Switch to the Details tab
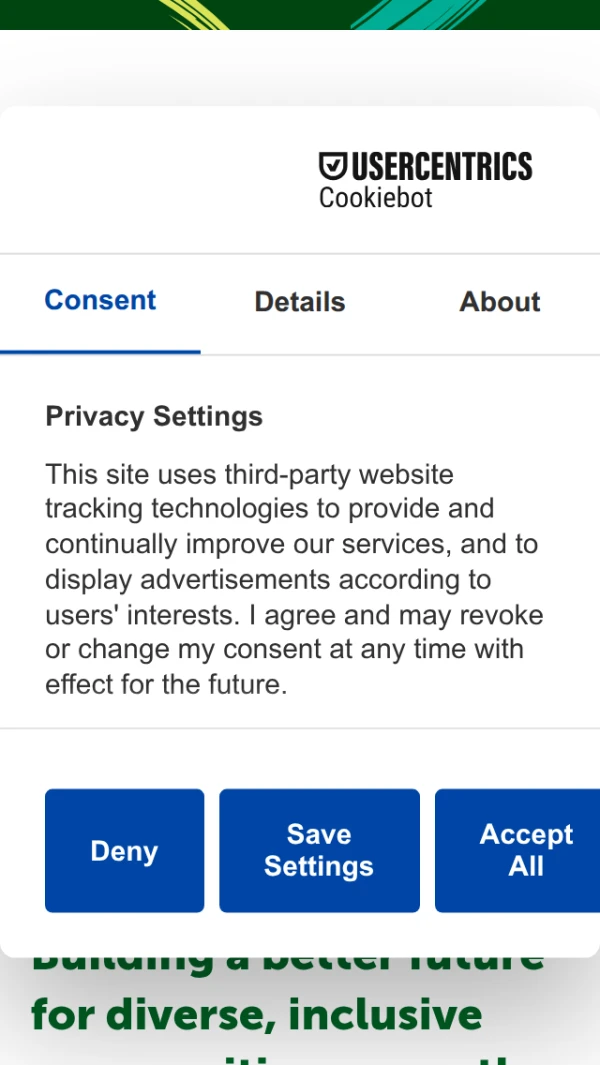600x1065 pixels. coord(299,302)
